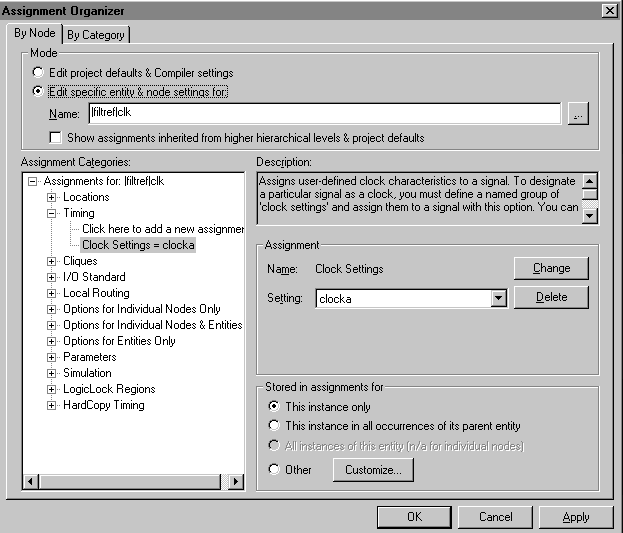This screenshot has height=533, width=623.
Task: Enable Show assignments inherited checkbox
Action: pos(55,137)
